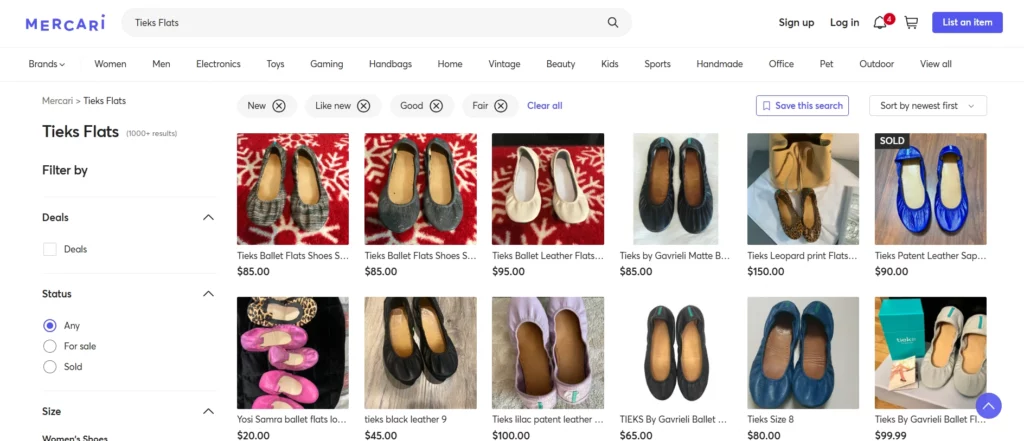Collapse the Status filter section

tap(208, 294)
